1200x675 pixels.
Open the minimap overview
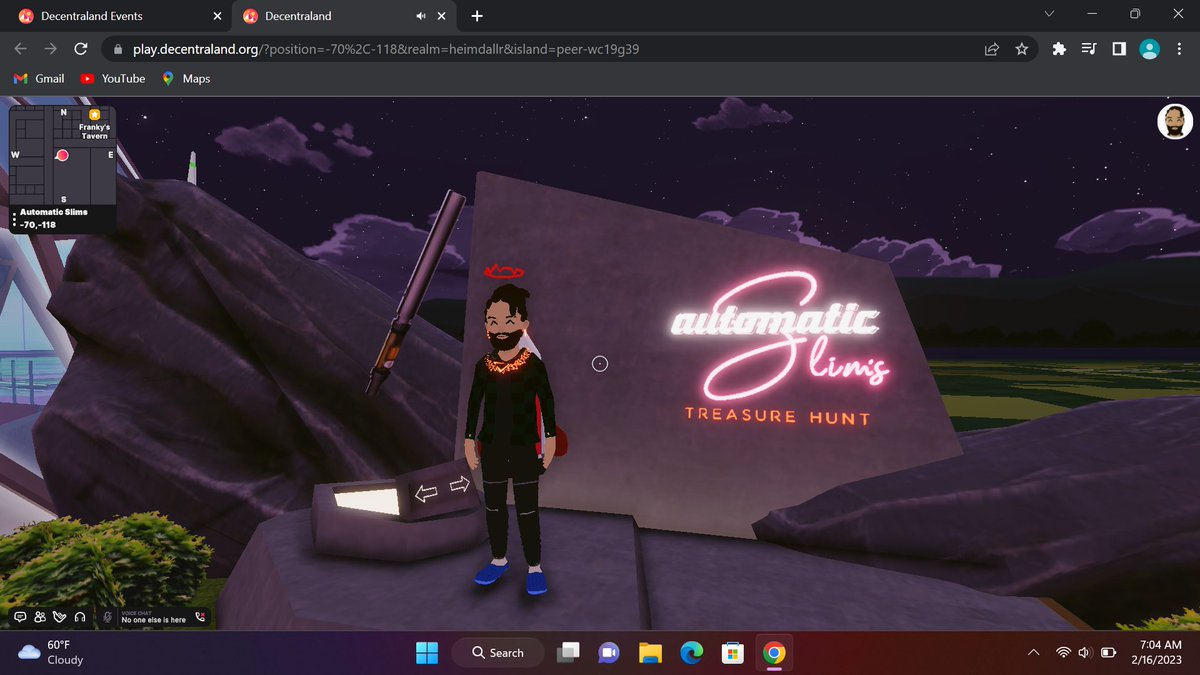pyautogui.click(x=63, y=155)
